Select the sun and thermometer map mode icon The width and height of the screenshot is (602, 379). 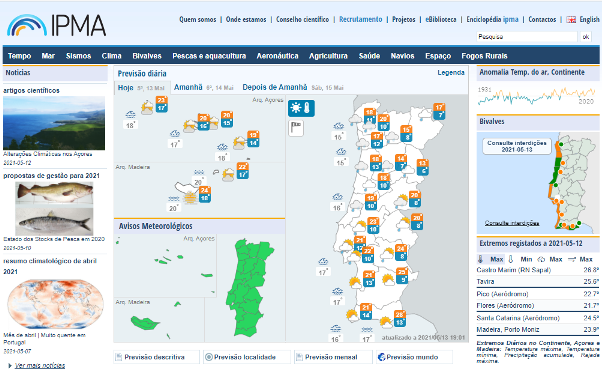pos(301,108)
